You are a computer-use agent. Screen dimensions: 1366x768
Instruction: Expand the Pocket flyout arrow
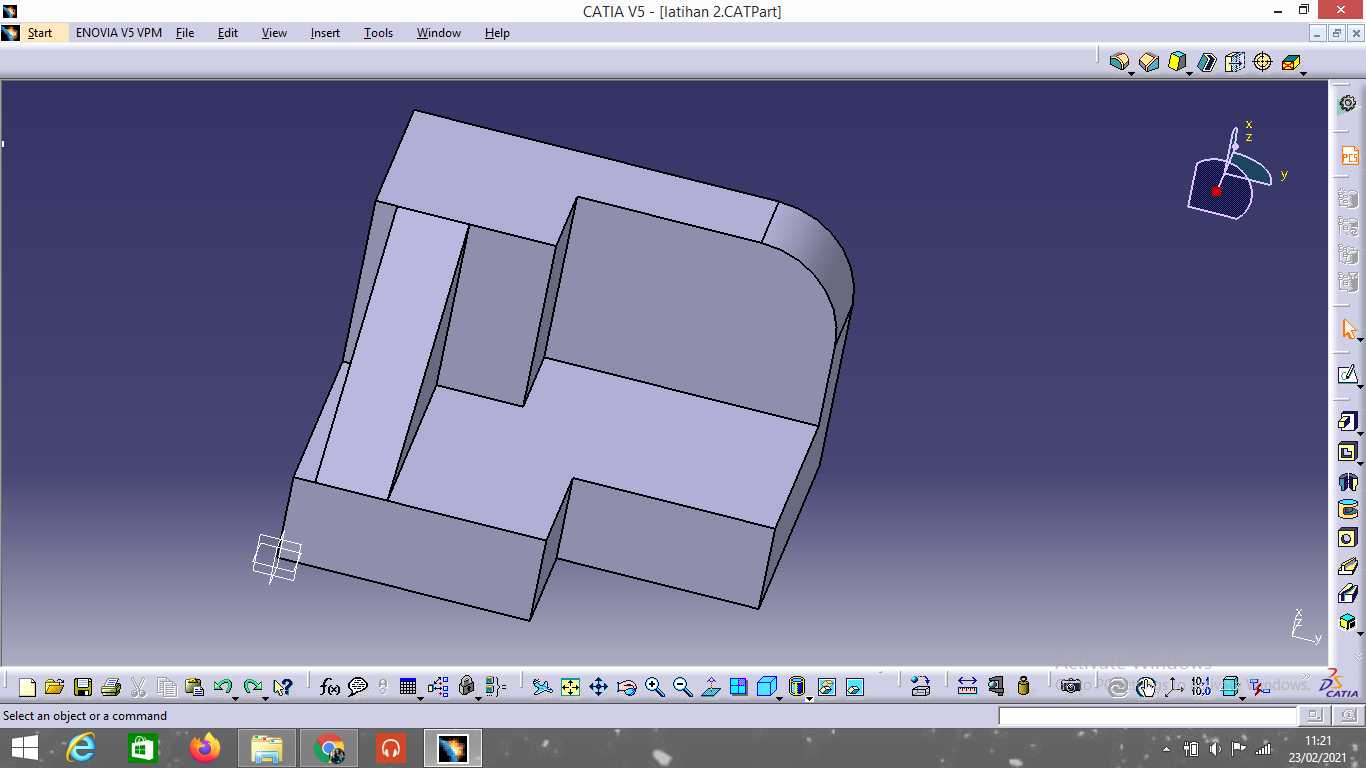[x=1360, y=463]
